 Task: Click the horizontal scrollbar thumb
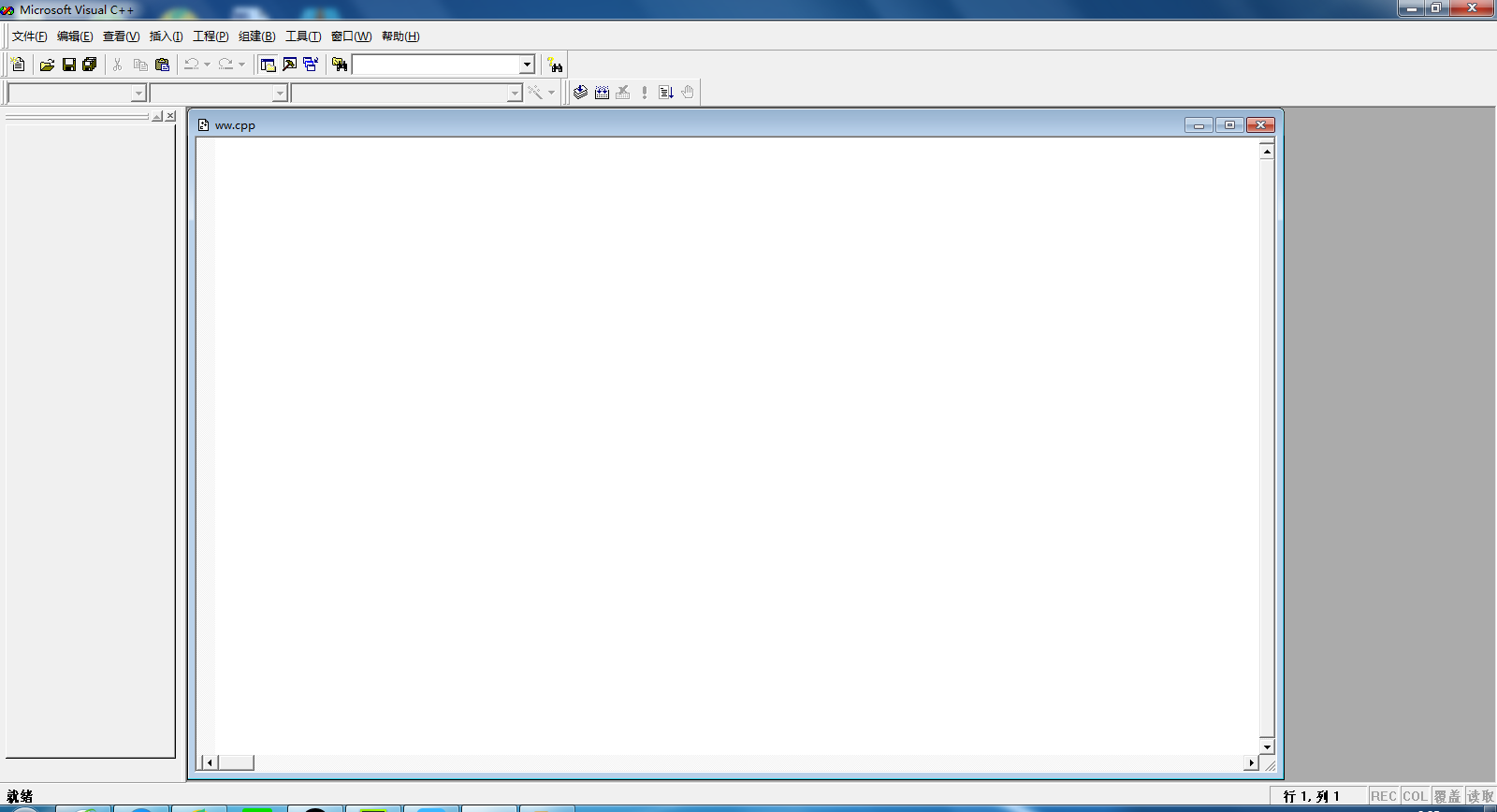coord(236,762)
